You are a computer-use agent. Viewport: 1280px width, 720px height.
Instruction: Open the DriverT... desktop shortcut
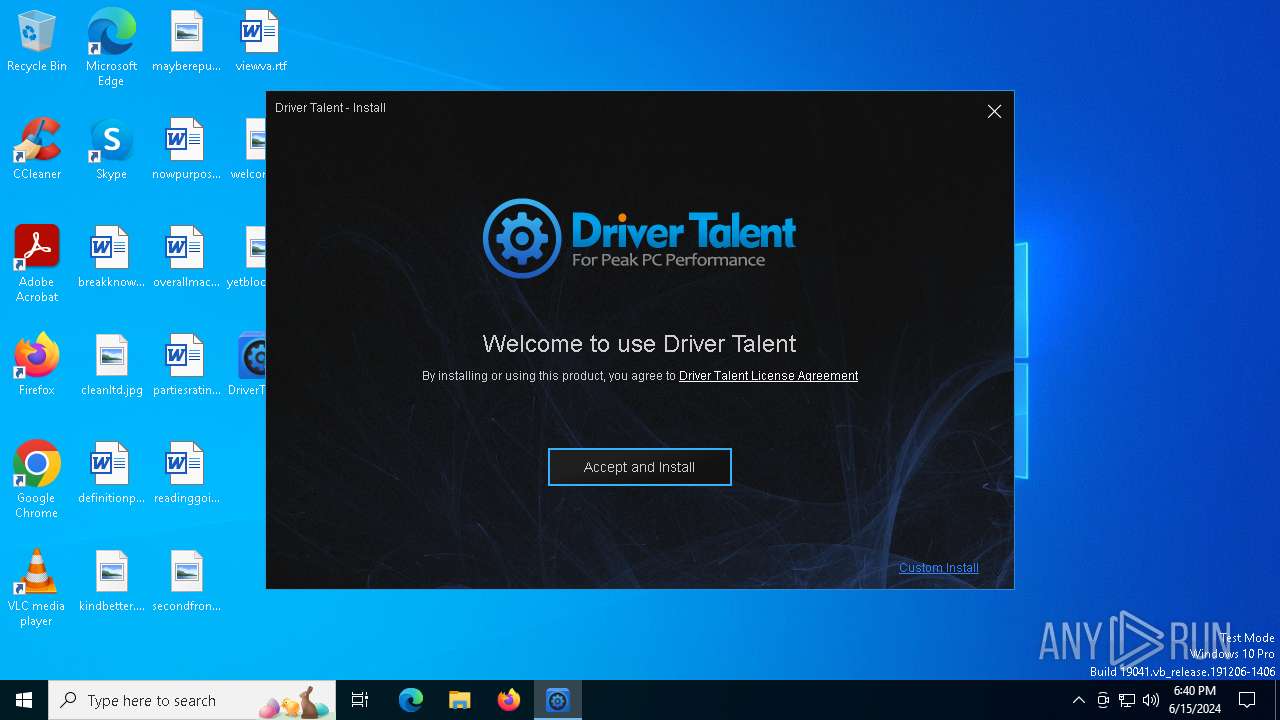(250, 366)
